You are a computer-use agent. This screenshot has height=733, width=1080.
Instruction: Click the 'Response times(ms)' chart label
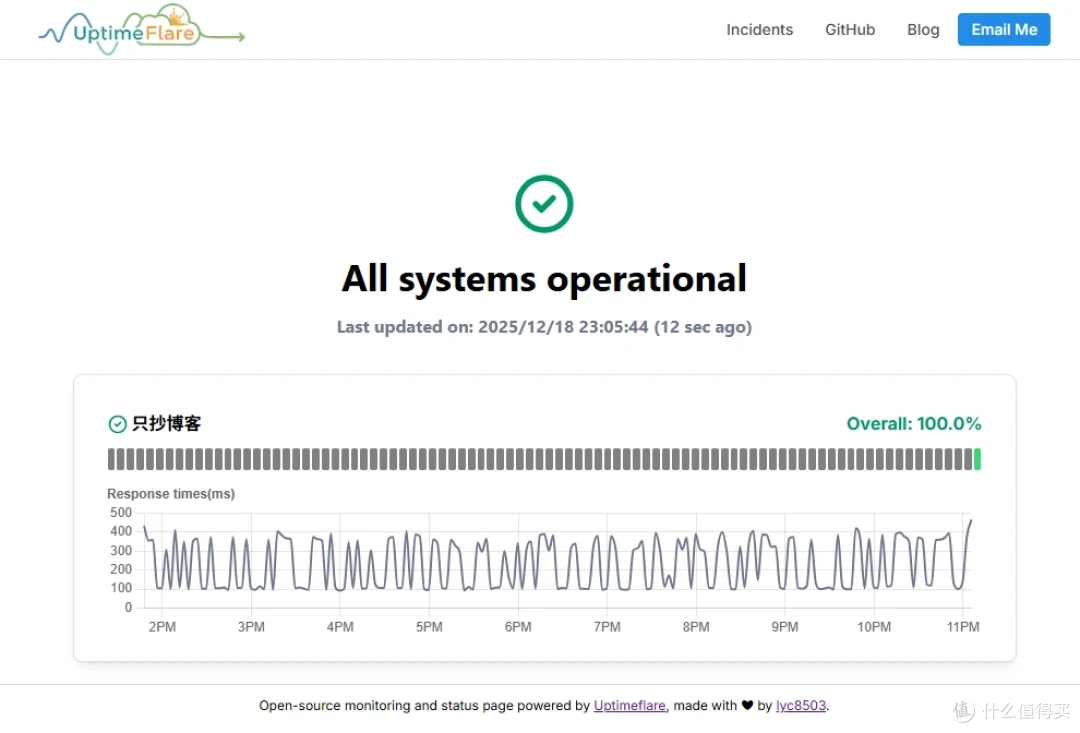(x=171, y=494)
